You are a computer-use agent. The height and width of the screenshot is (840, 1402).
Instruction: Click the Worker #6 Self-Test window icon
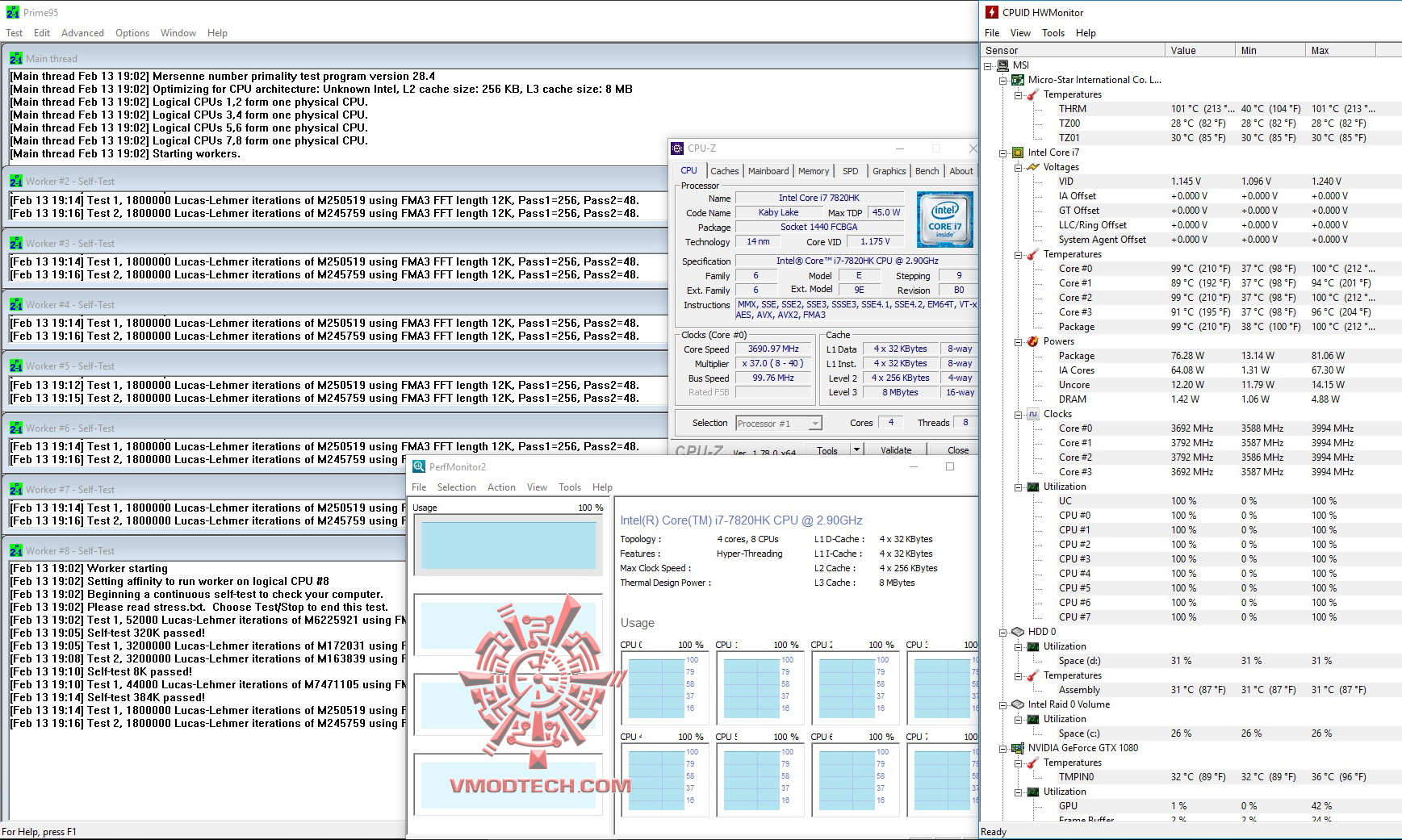pyautogui.click(x=16, y=428)
